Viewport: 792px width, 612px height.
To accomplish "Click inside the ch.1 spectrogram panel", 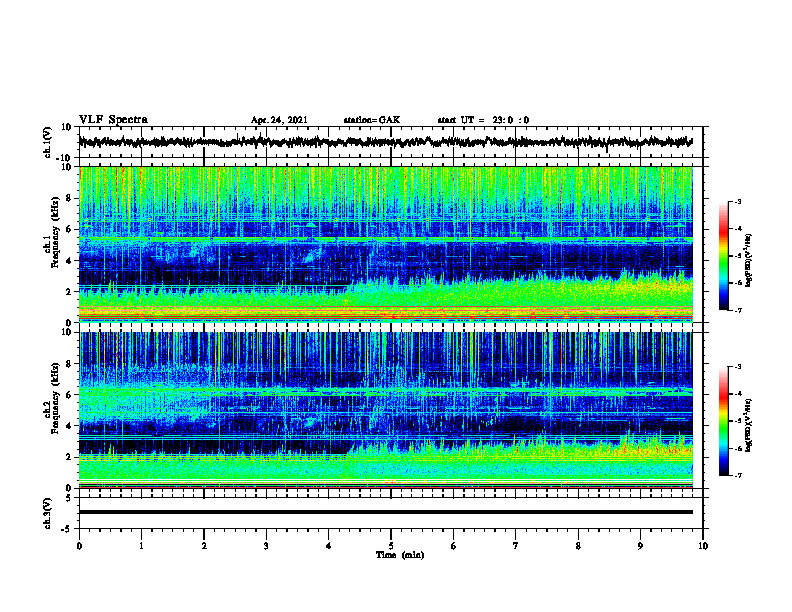I will [385, 244].
